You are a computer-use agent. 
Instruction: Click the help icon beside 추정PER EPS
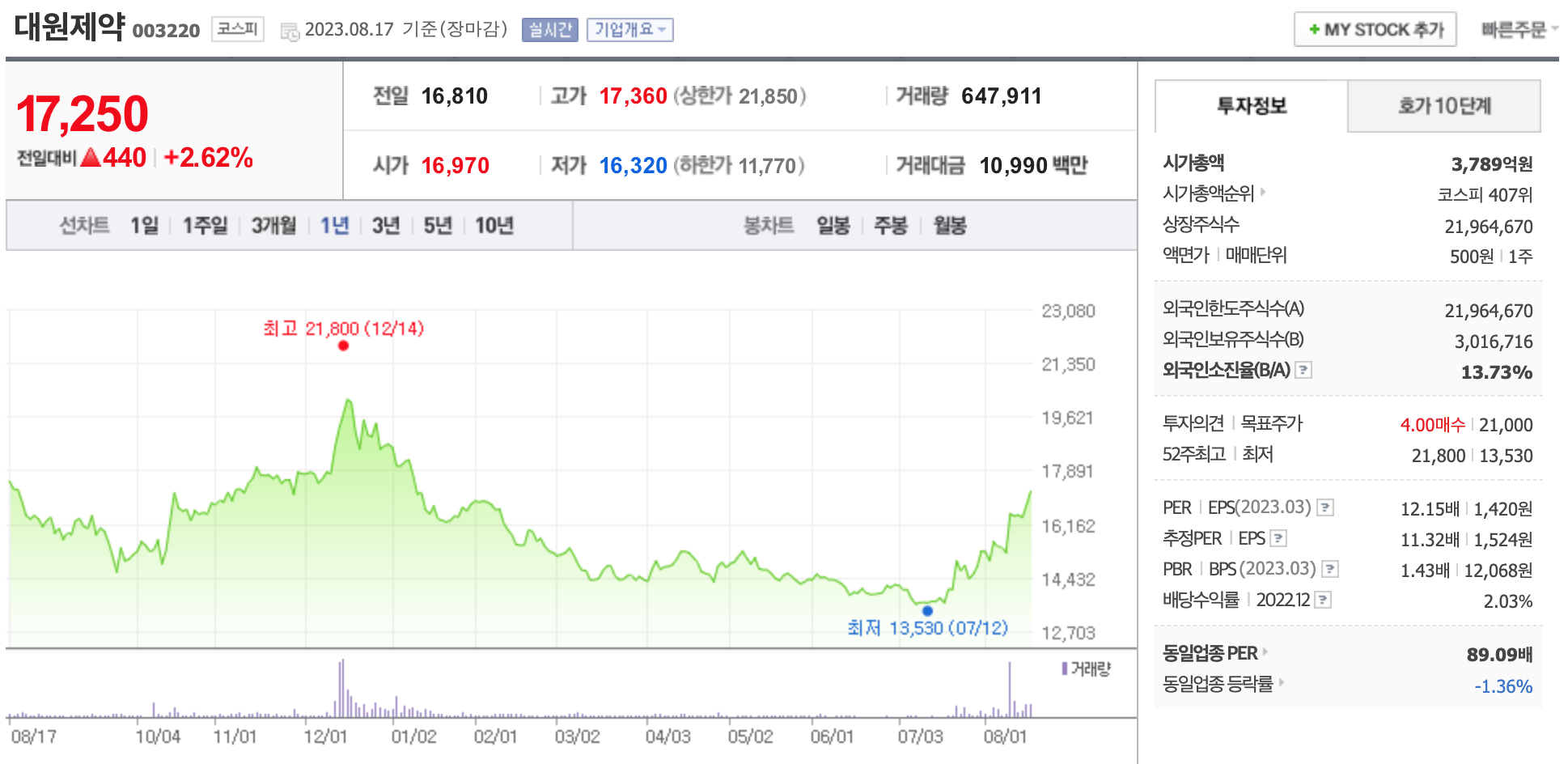click(x=1278, y=538)
